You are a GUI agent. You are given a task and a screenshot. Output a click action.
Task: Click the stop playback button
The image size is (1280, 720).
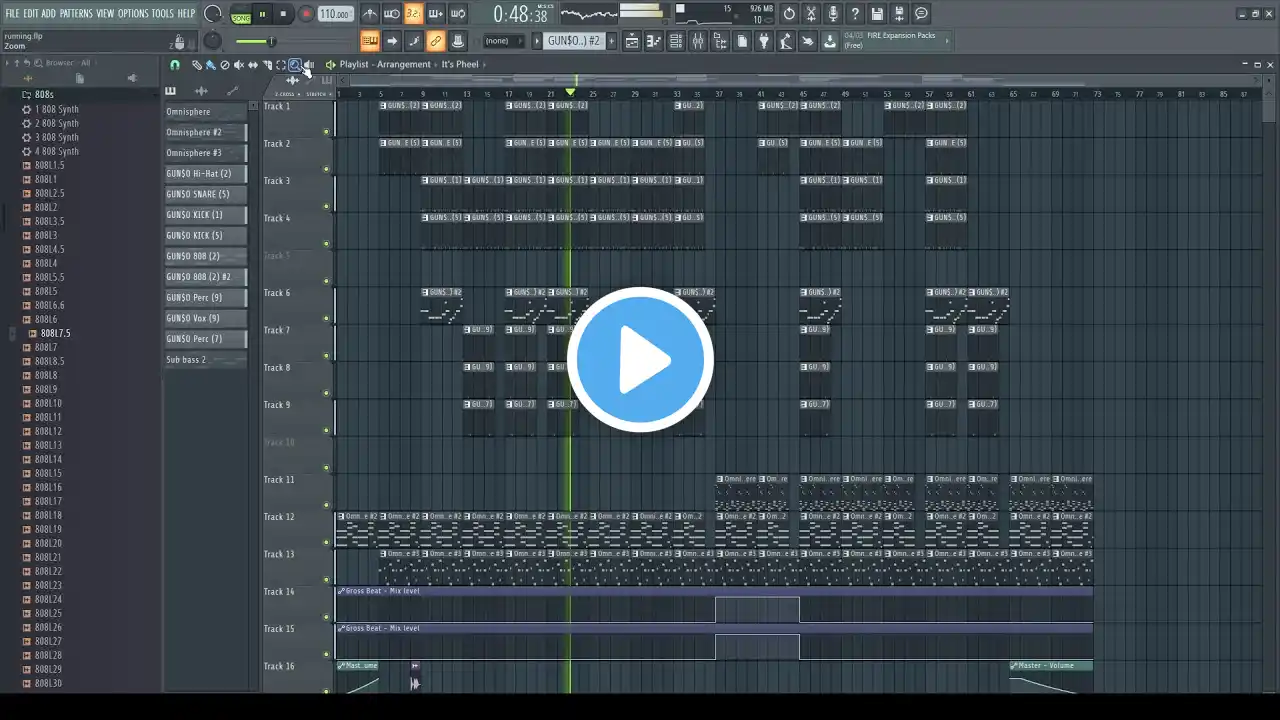[x=284, y=14]
